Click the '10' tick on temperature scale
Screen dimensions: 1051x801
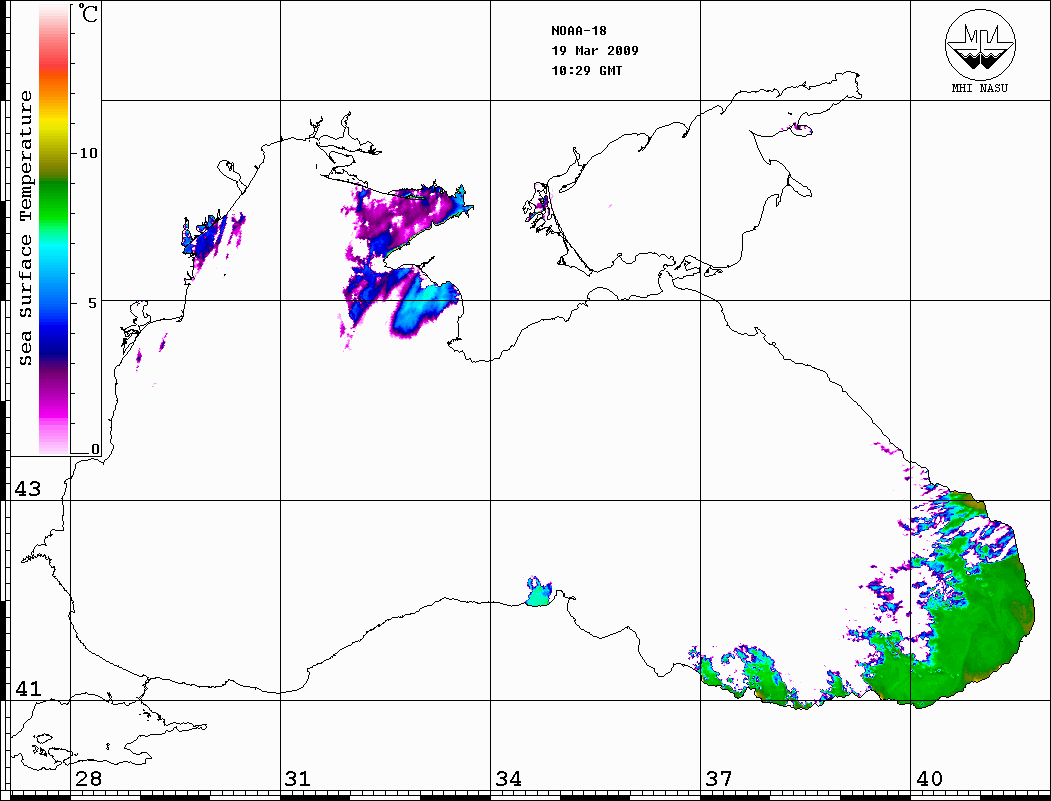click(88, 153)
